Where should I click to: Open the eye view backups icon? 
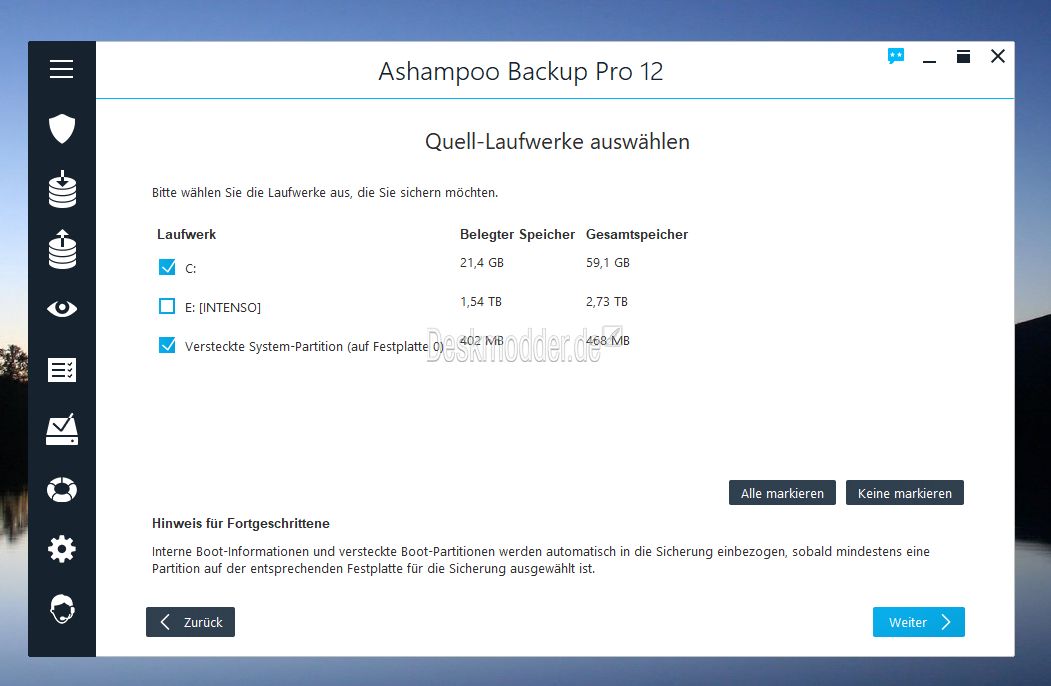(x=62, y=308)
